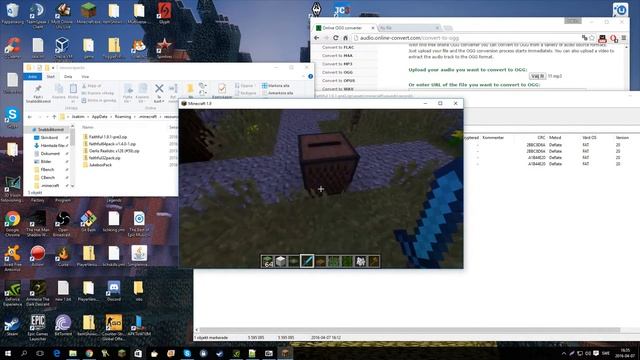
Task: Select the hotbar slot showing 64 items
Action: pos(267,261)
